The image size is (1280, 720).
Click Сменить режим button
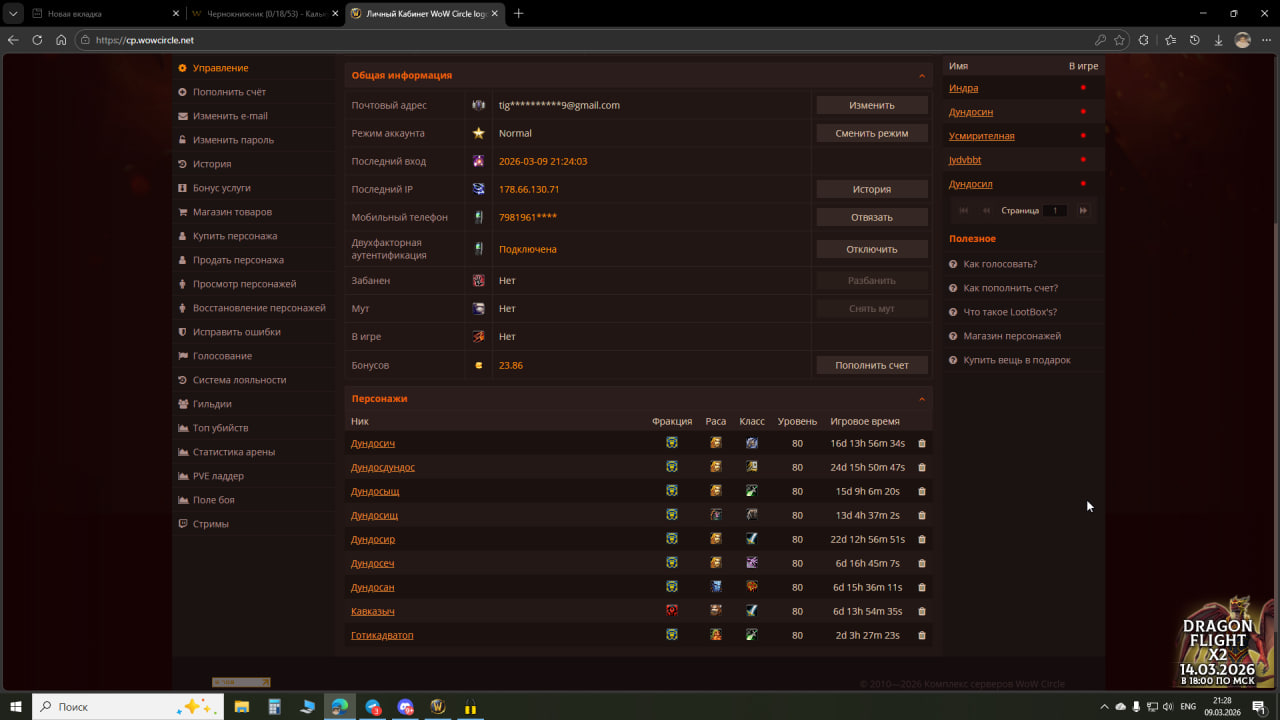[872, 133]
